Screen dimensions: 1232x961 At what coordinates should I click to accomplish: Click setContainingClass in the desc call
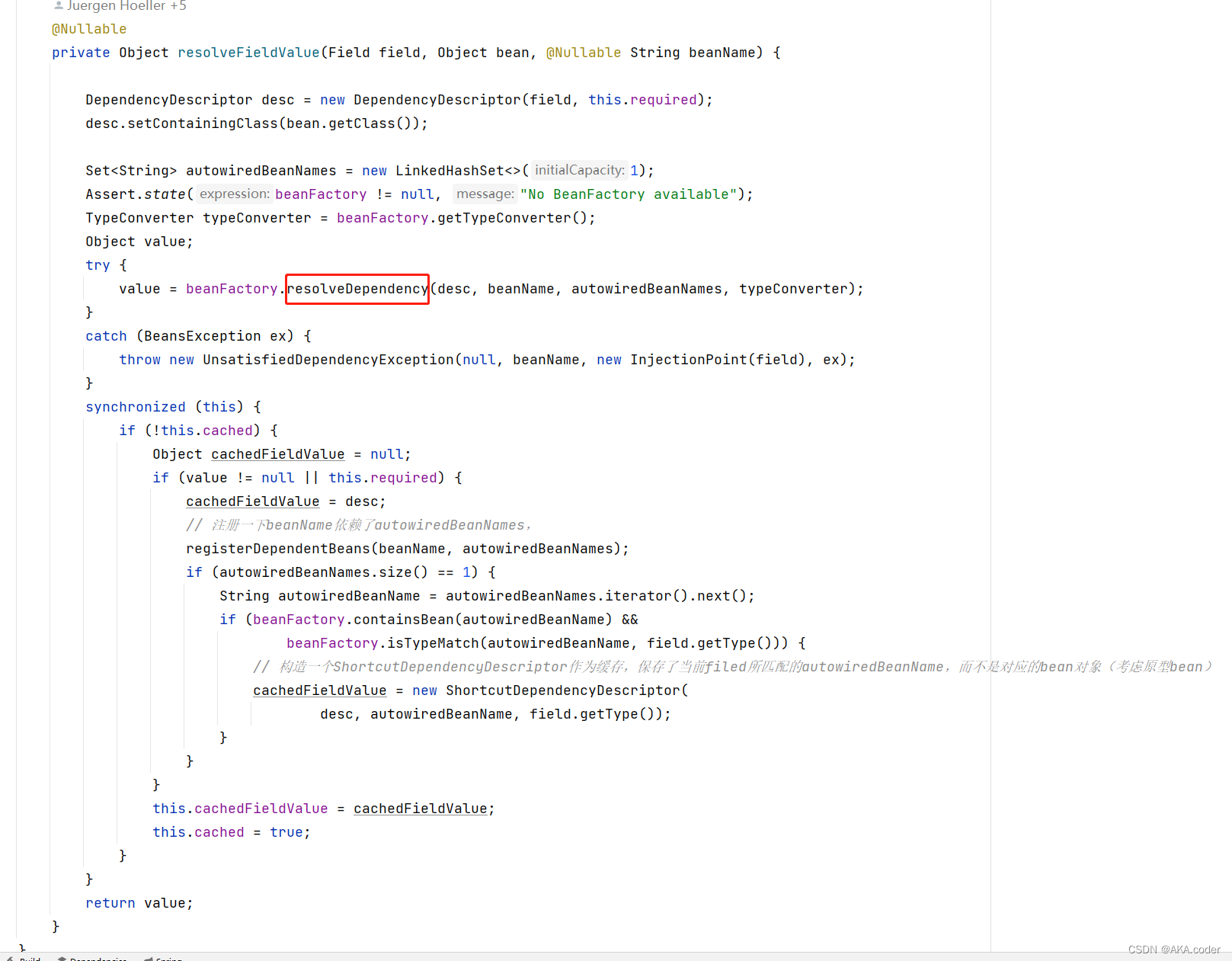[x=203, y=123]
